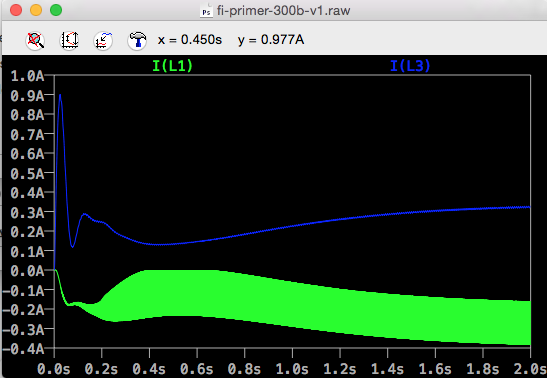This screenshot has height=378, width=547.
Task: Click the y = 0.977A cursor readout
Action: pos(271,40)
